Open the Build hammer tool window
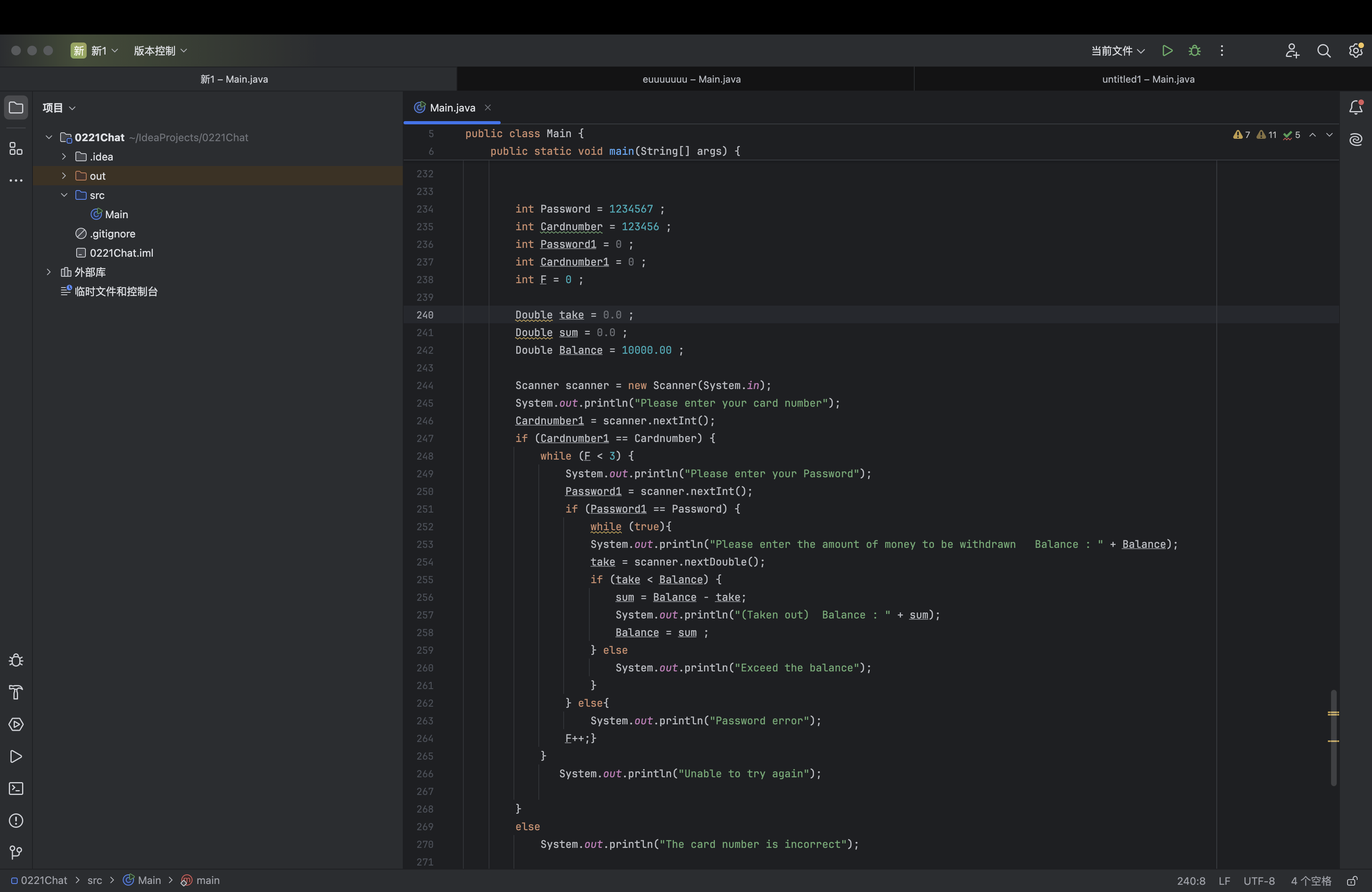The height and width of the screenshot is (892, 1372). (x=16, y=692)
